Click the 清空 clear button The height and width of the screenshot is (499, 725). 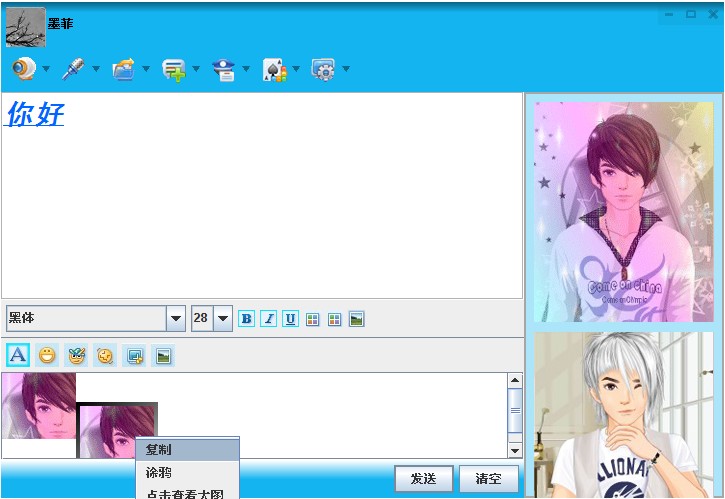(489, 479)
